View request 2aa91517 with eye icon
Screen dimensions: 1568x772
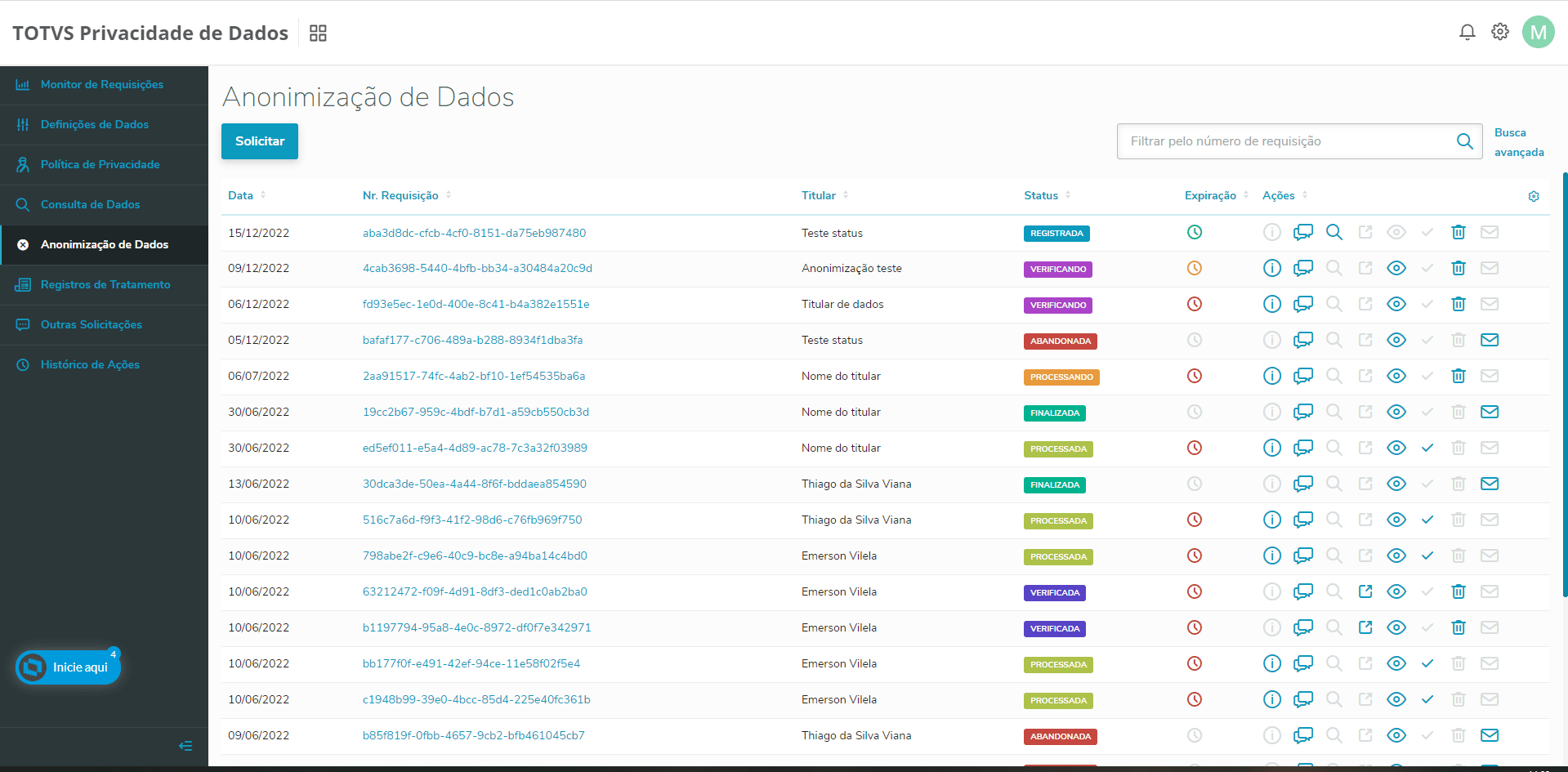point(1396,376)
